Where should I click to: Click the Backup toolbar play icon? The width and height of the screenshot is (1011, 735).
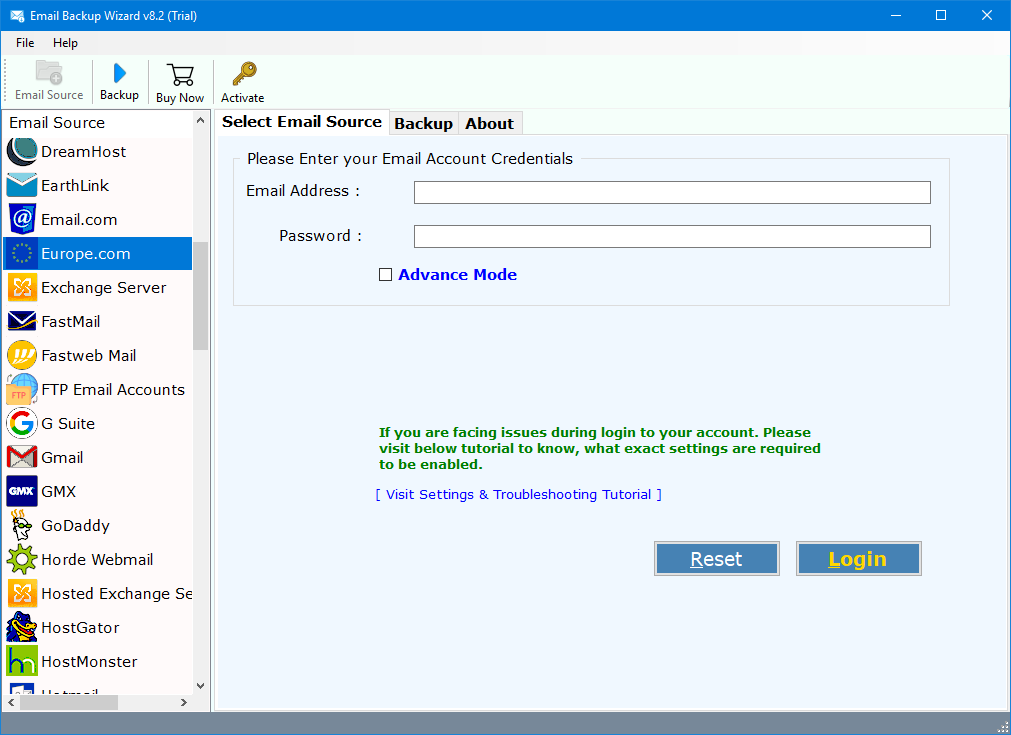[119, 73]
